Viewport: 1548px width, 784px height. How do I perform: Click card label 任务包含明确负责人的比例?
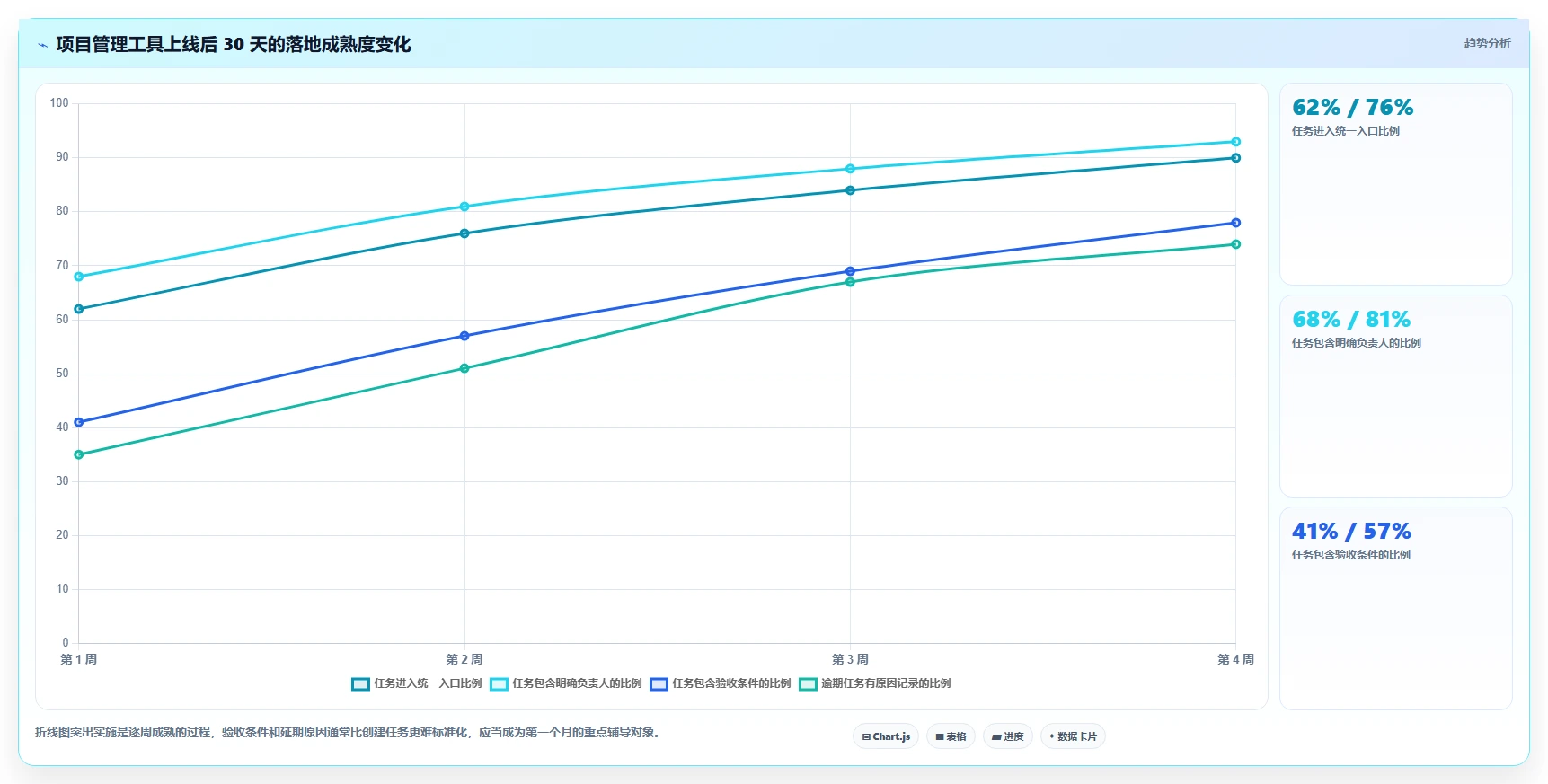tap(1357, 343)
